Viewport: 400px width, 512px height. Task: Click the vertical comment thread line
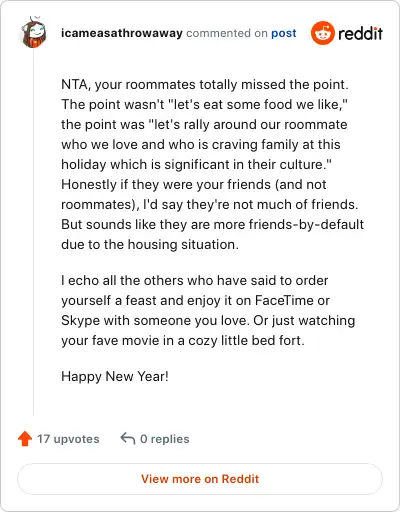pyautogui.click(x=33, y=232)
